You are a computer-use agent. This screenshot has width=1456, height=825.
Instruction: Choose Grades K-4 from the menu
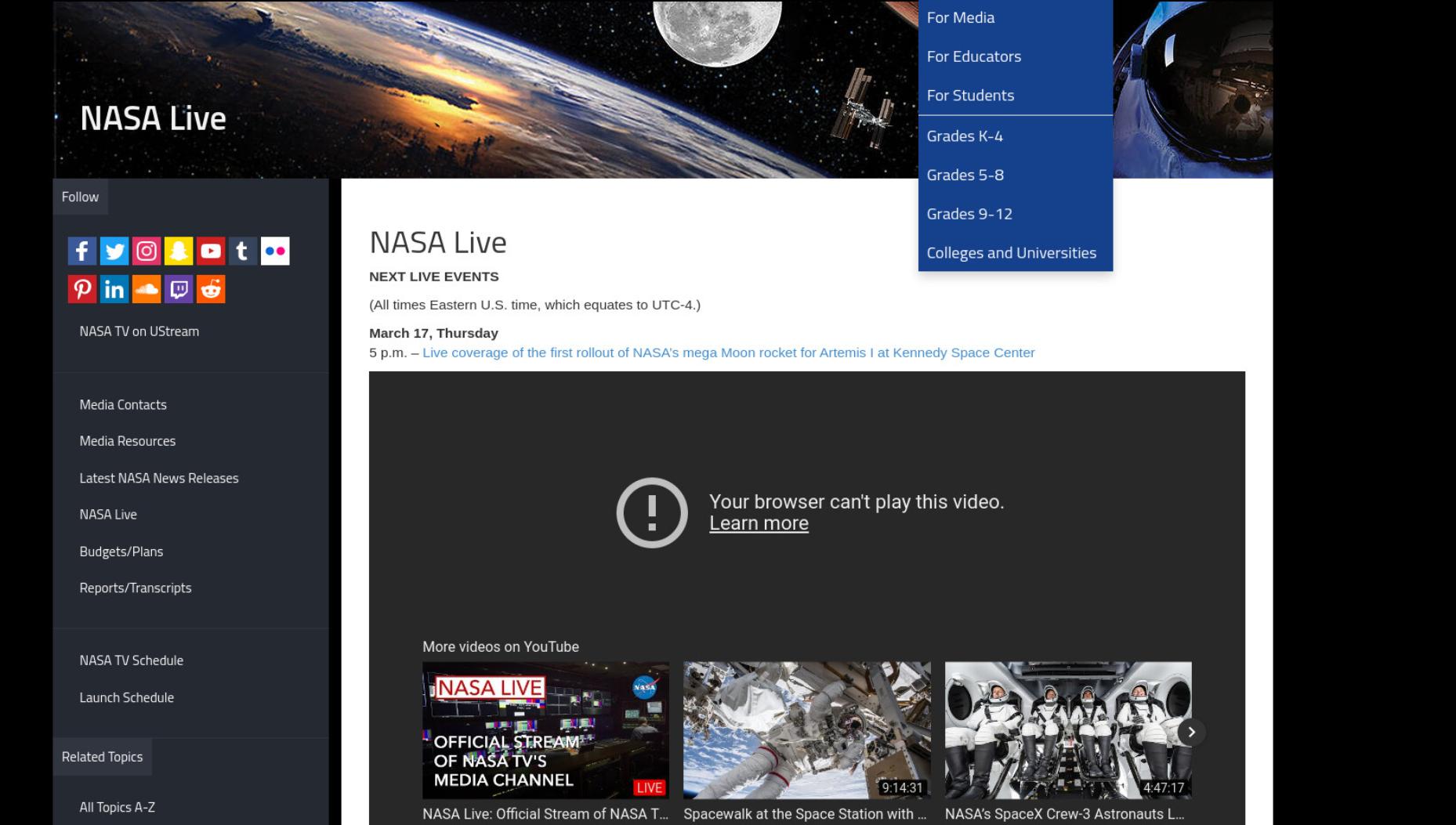[1015, 136]
